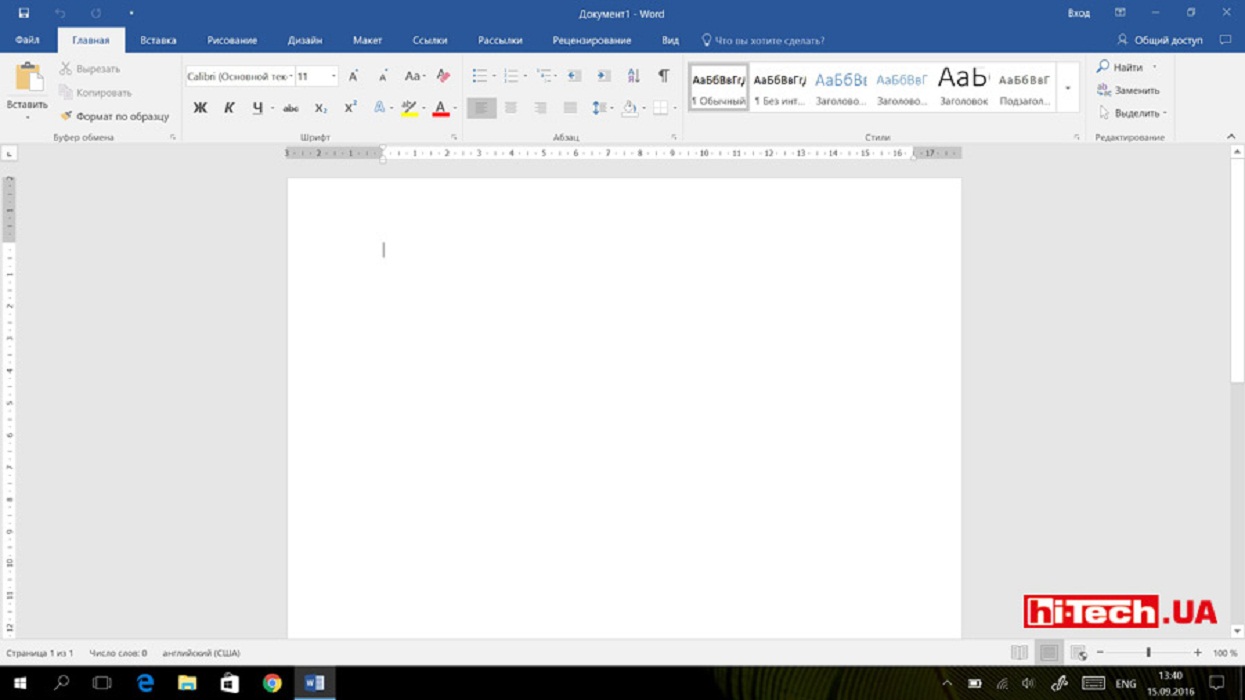Switch to the Вставка tab
Image resolution: width=1245 pixels, height=700 pixels.
(158, 40)
